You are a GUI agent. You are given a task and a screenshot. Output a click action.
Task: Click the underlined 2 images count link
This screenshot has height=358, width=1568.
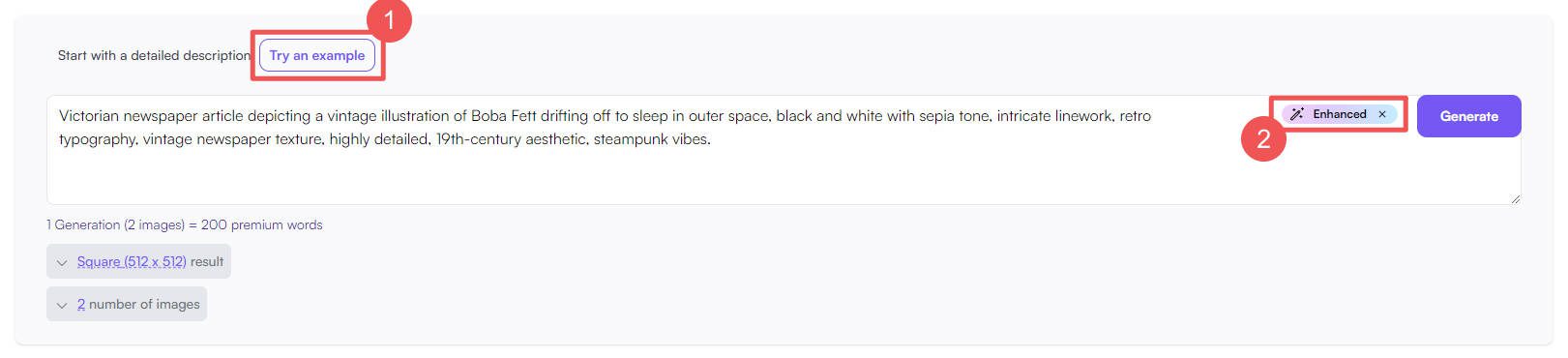click(x=81, y=304)
